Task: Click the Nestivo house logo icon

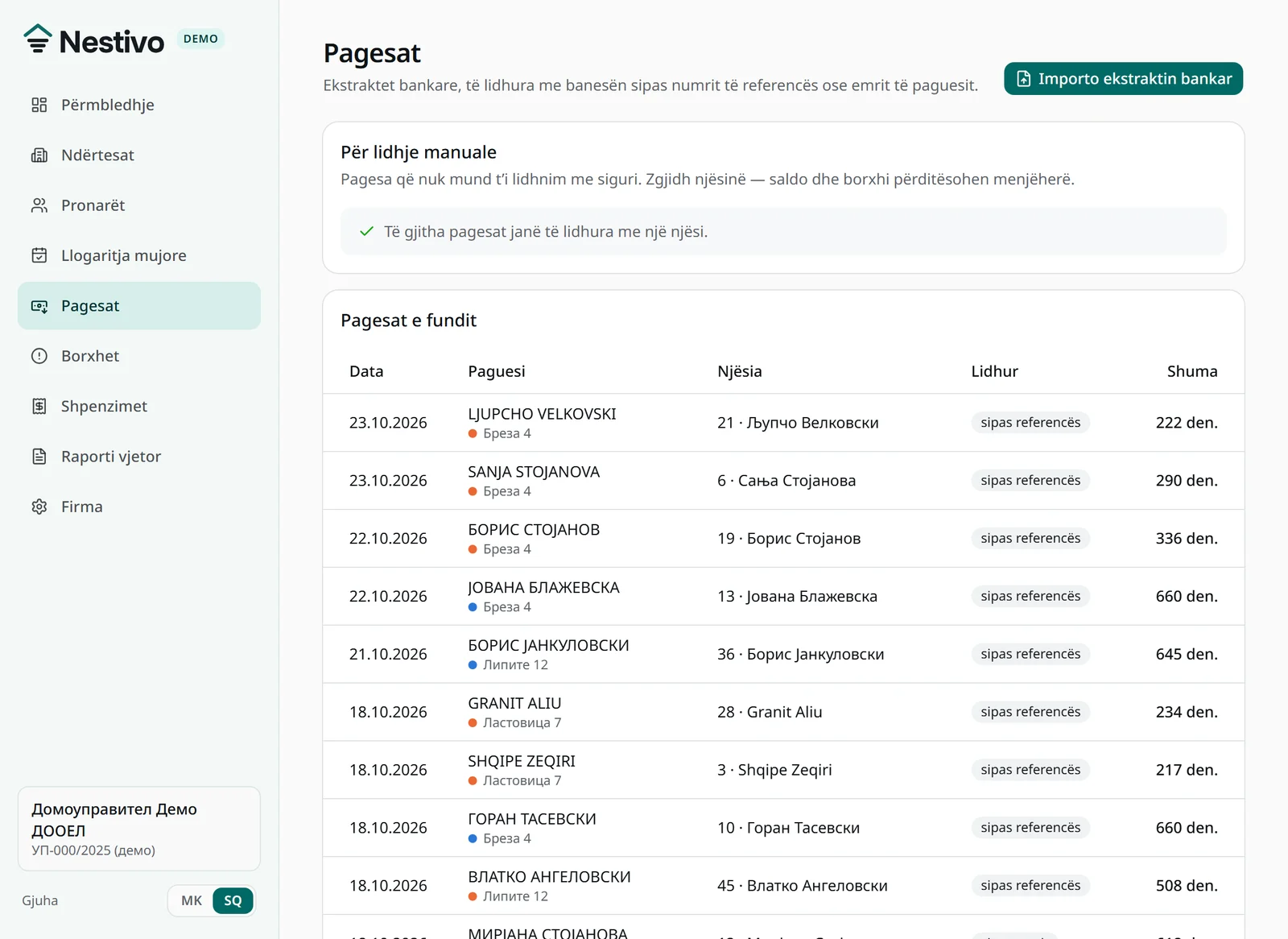Action: [x=37, y=39]
